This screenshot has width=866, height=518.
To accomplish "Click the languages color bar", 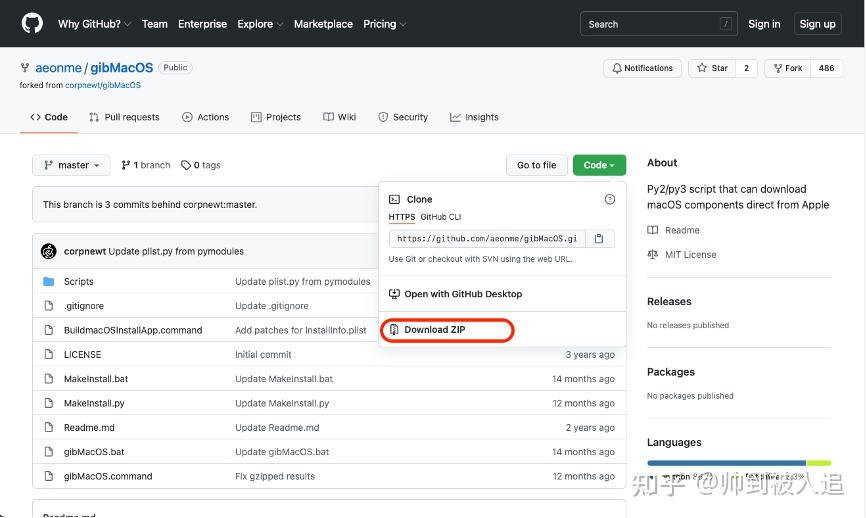I will coord(738,463).
